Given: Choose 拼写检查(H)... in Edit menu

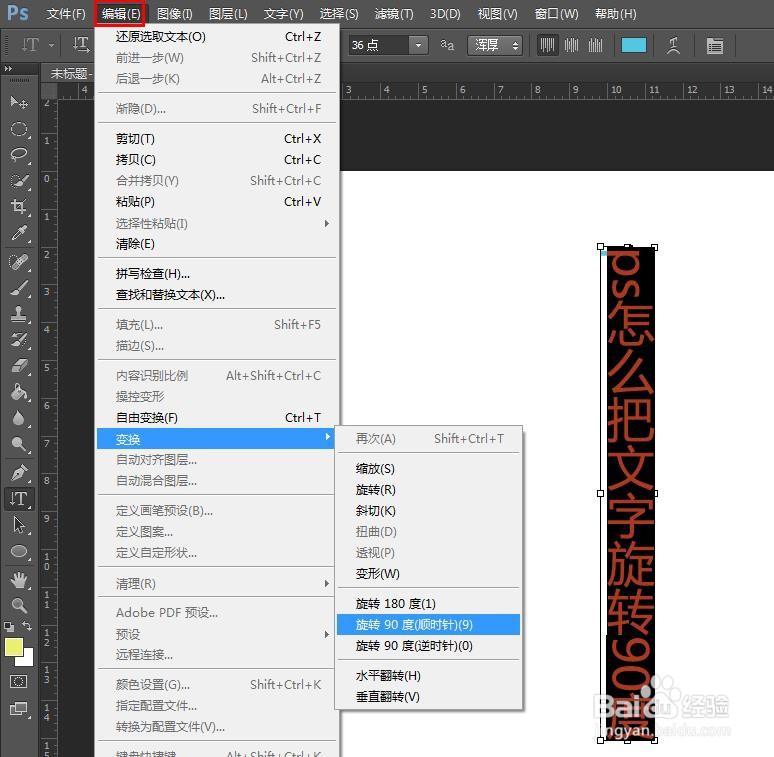Looking at the screenshot, I should pos(216,274).
